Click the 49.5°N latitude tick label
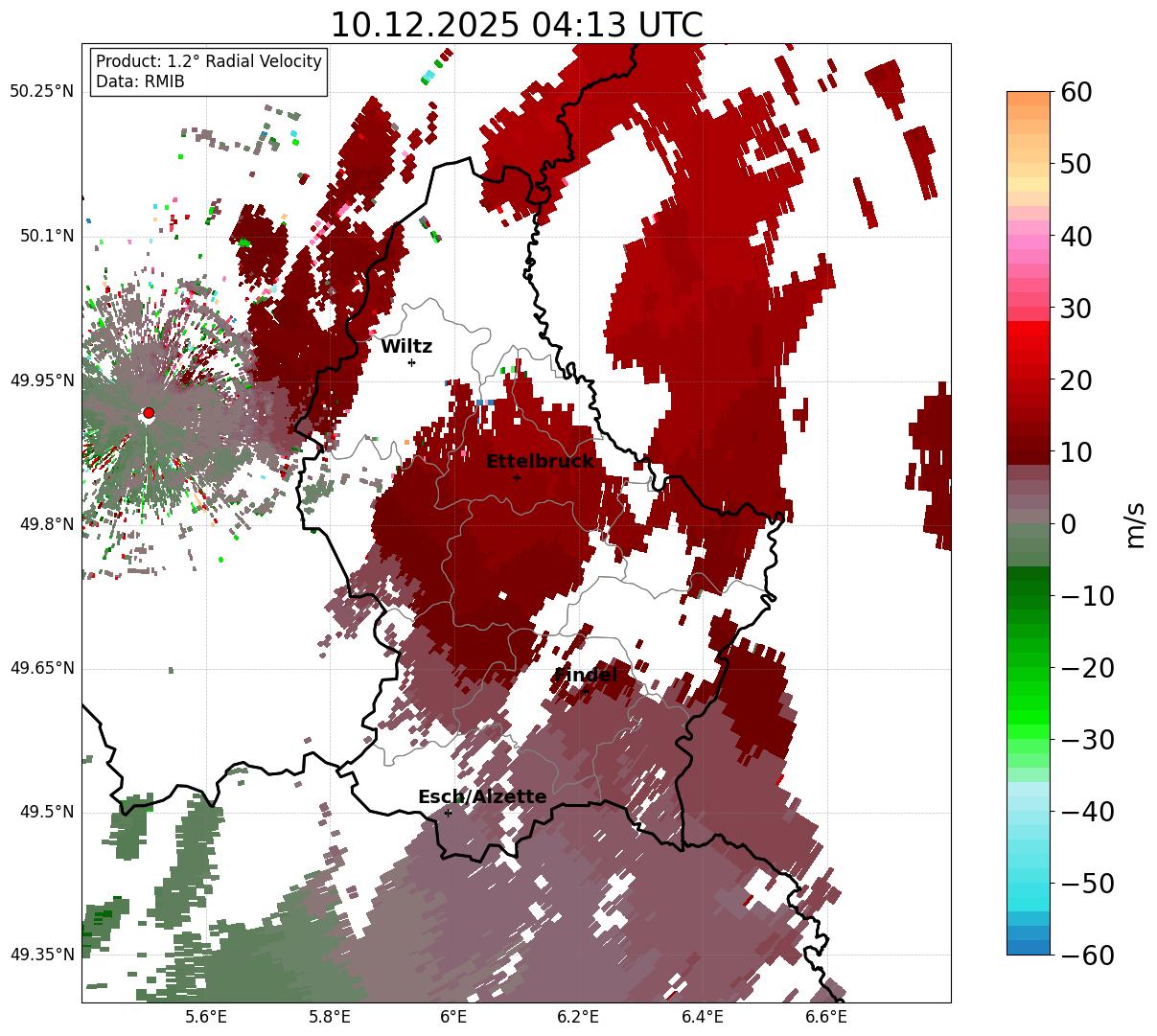The width and height of the screenshot is (1157, 1036). click(46, 812)
